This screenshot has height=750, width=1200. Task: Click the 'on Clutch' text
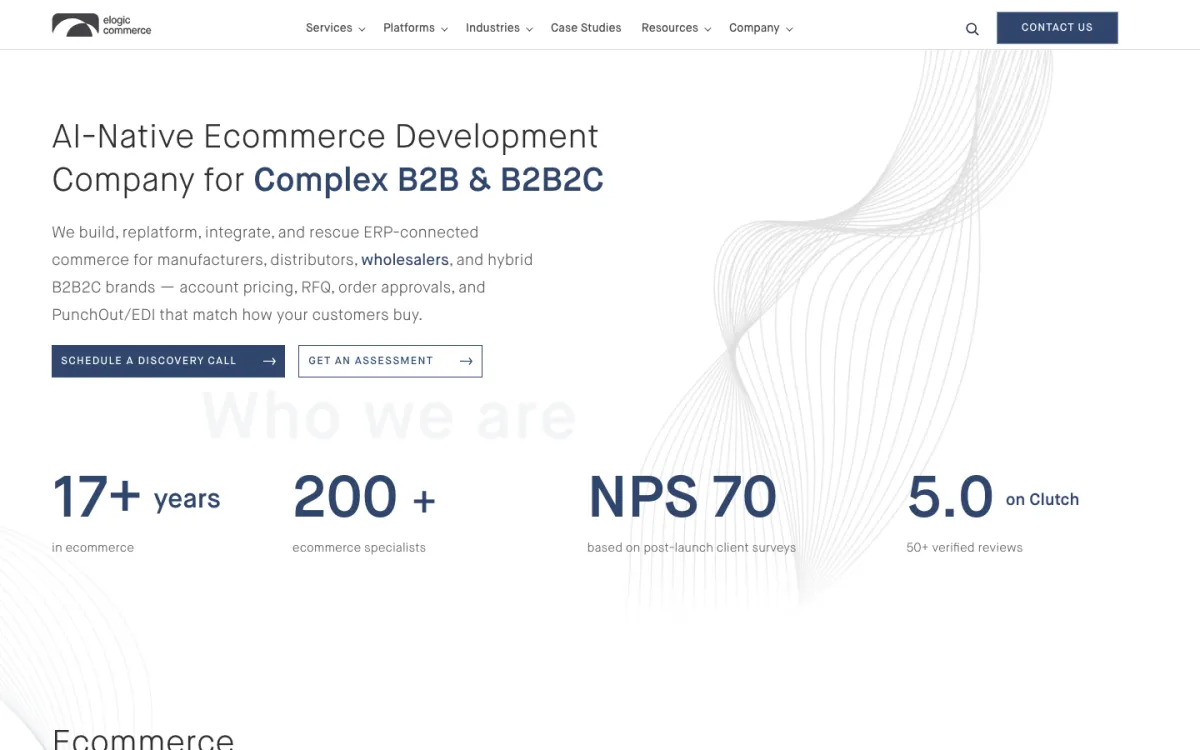pos(1042,500)
